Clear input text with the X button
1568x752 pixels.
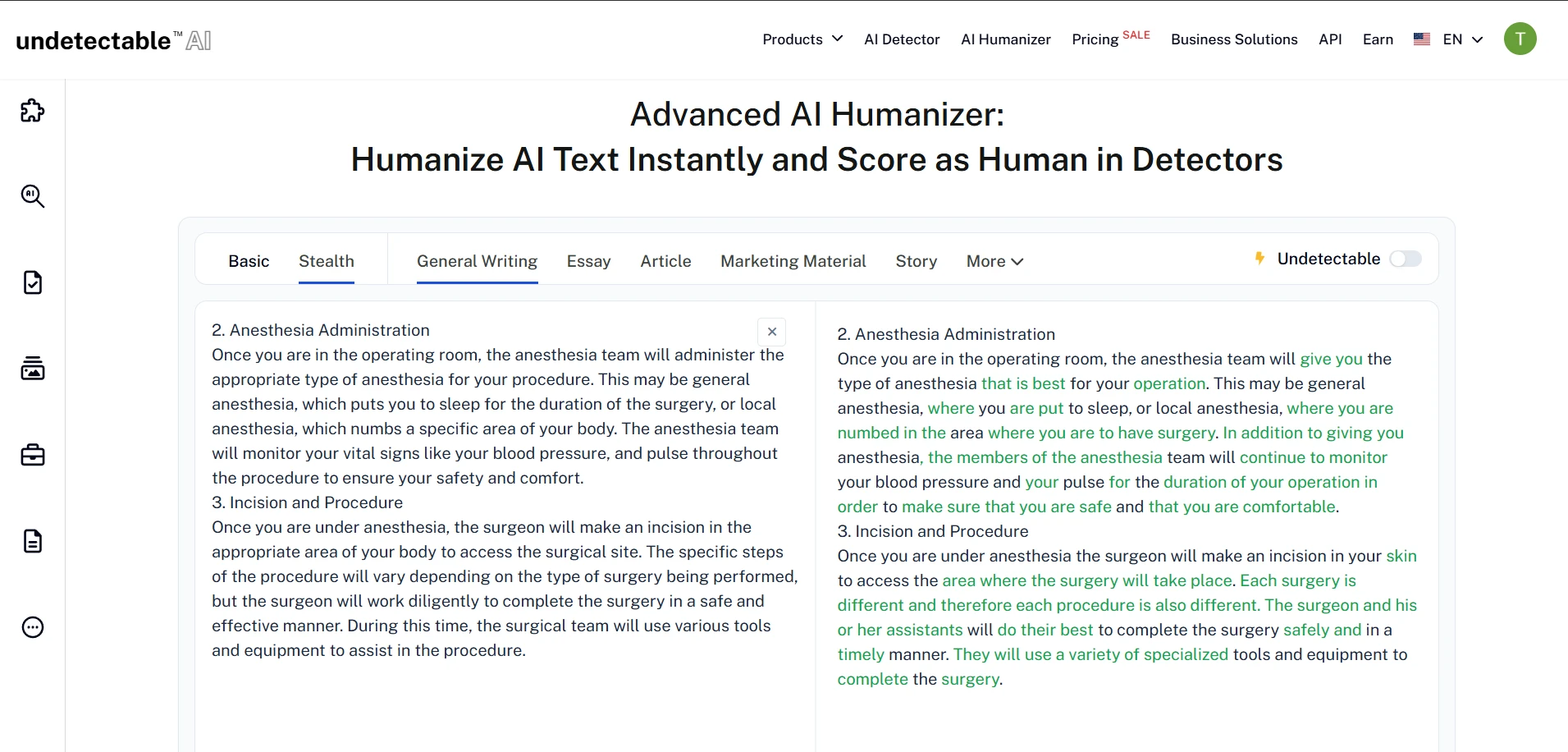771,332
